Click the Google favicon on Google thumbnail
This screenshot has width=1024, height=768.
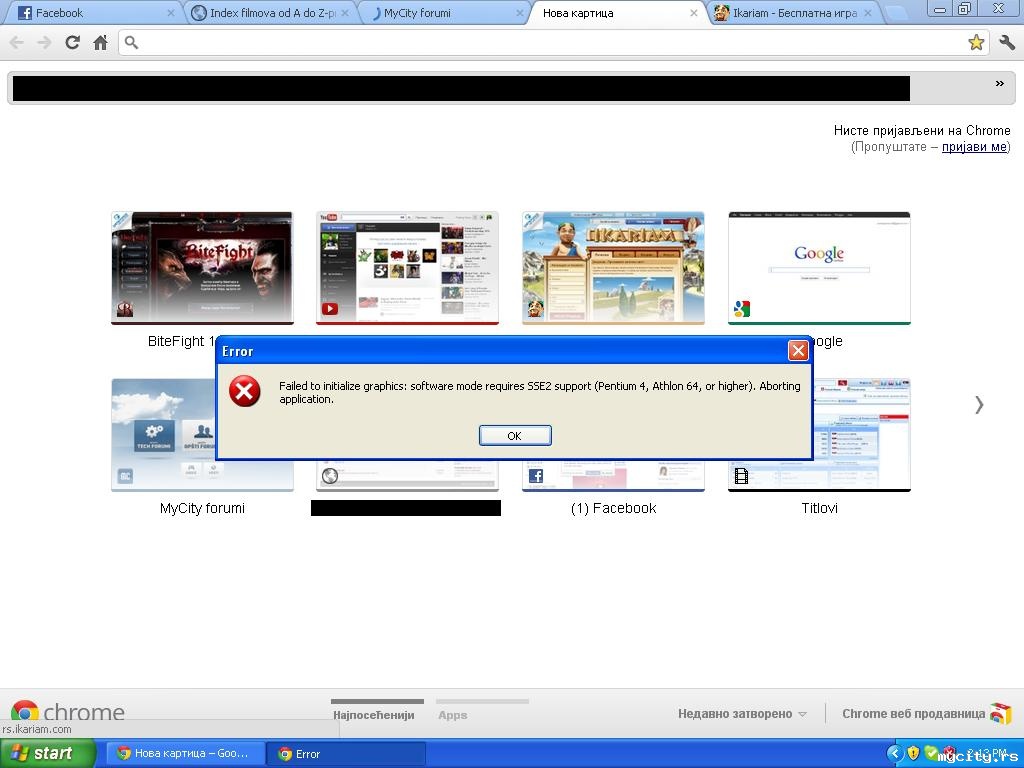coord(741,309)
